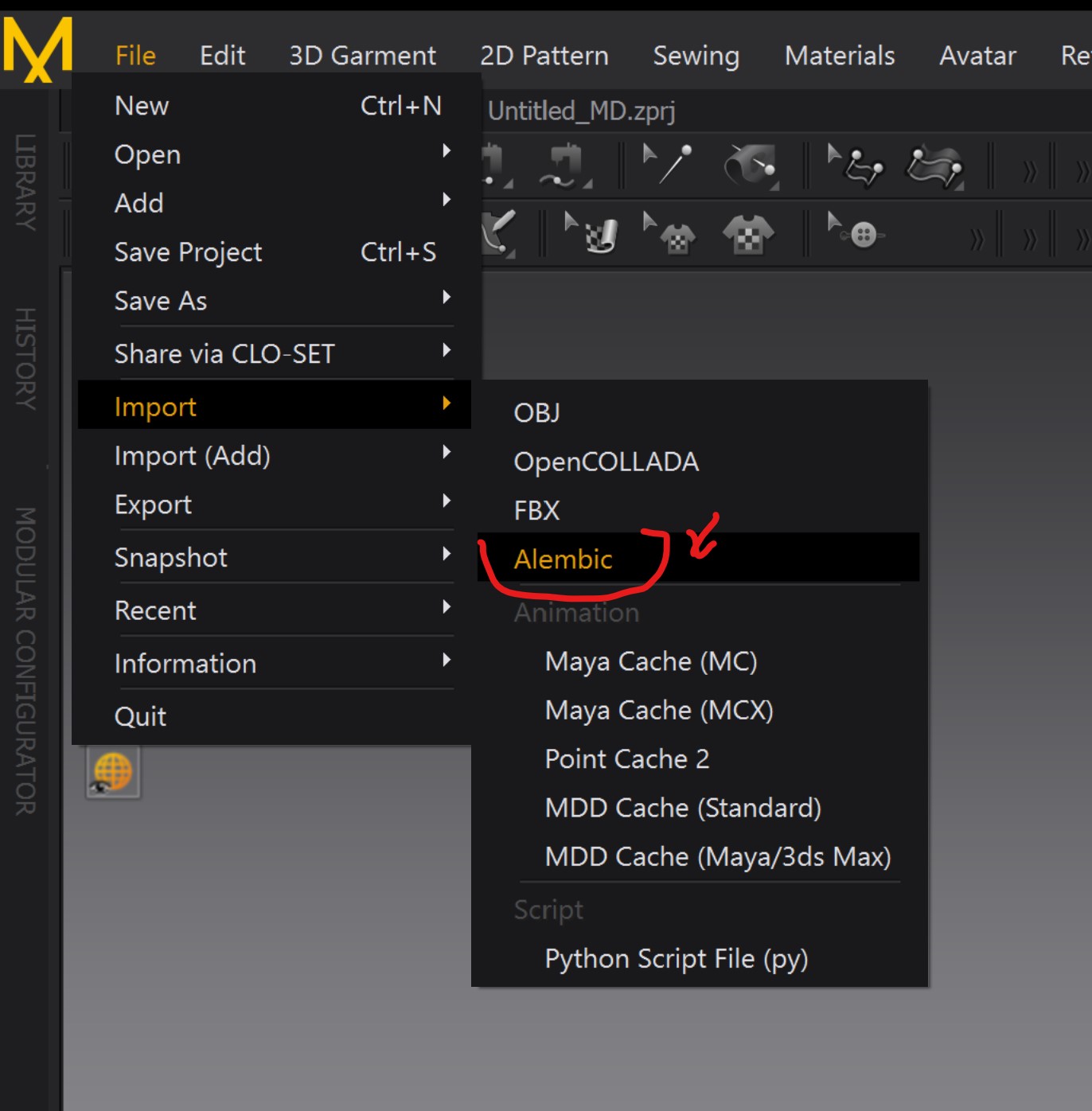
Task: Expand the Save As submenu
Action: pos(275,301)
